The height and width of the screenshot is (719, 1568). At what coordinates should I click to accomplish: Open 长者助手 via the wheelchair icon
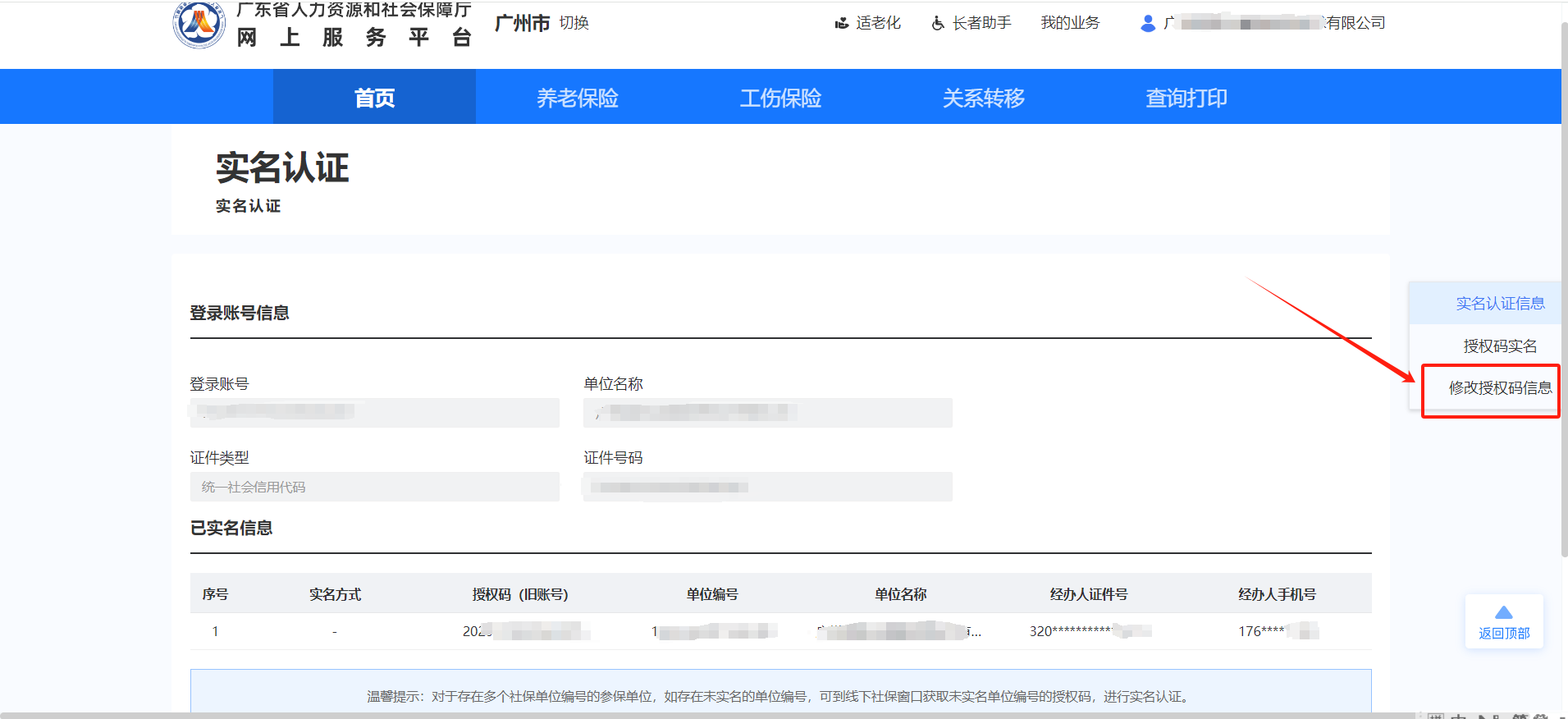coord(938,24)
